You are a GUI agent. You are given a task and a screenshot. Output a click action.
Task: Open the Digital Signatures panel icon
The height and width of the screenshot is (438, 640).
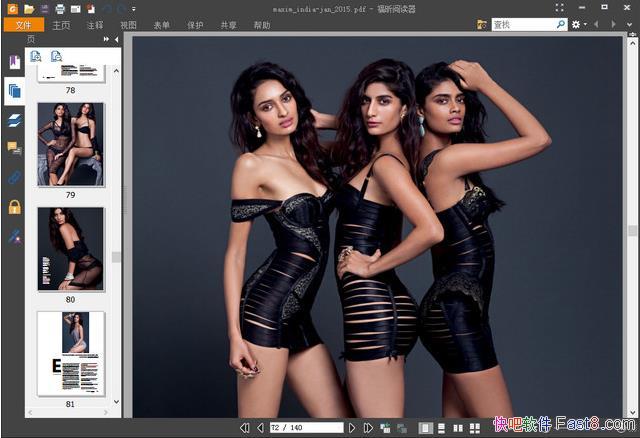pos(14,236)
